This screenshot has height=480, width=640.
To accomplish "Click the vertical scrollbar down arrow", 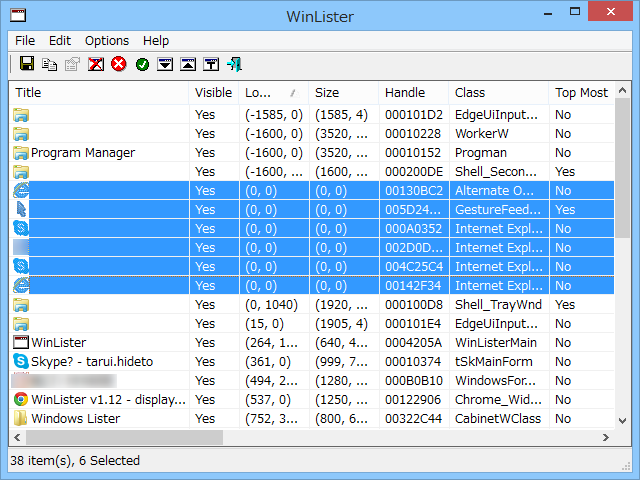I will click(622, 420).
